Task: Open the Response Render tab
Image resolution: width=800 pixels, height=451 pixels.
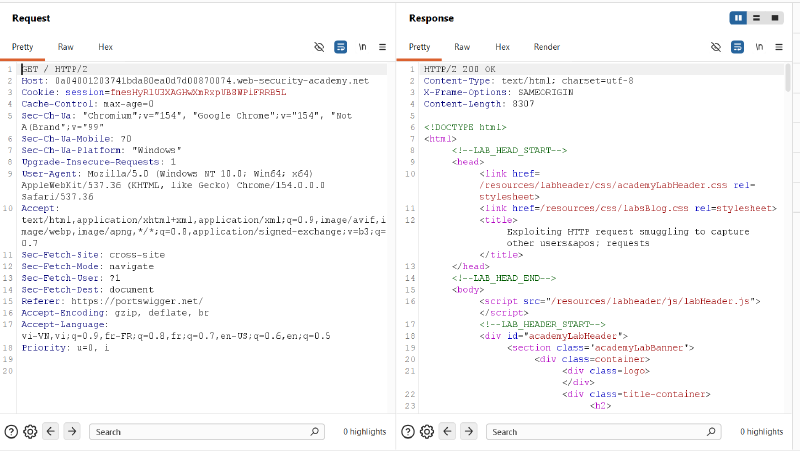Action: (546, 47)
